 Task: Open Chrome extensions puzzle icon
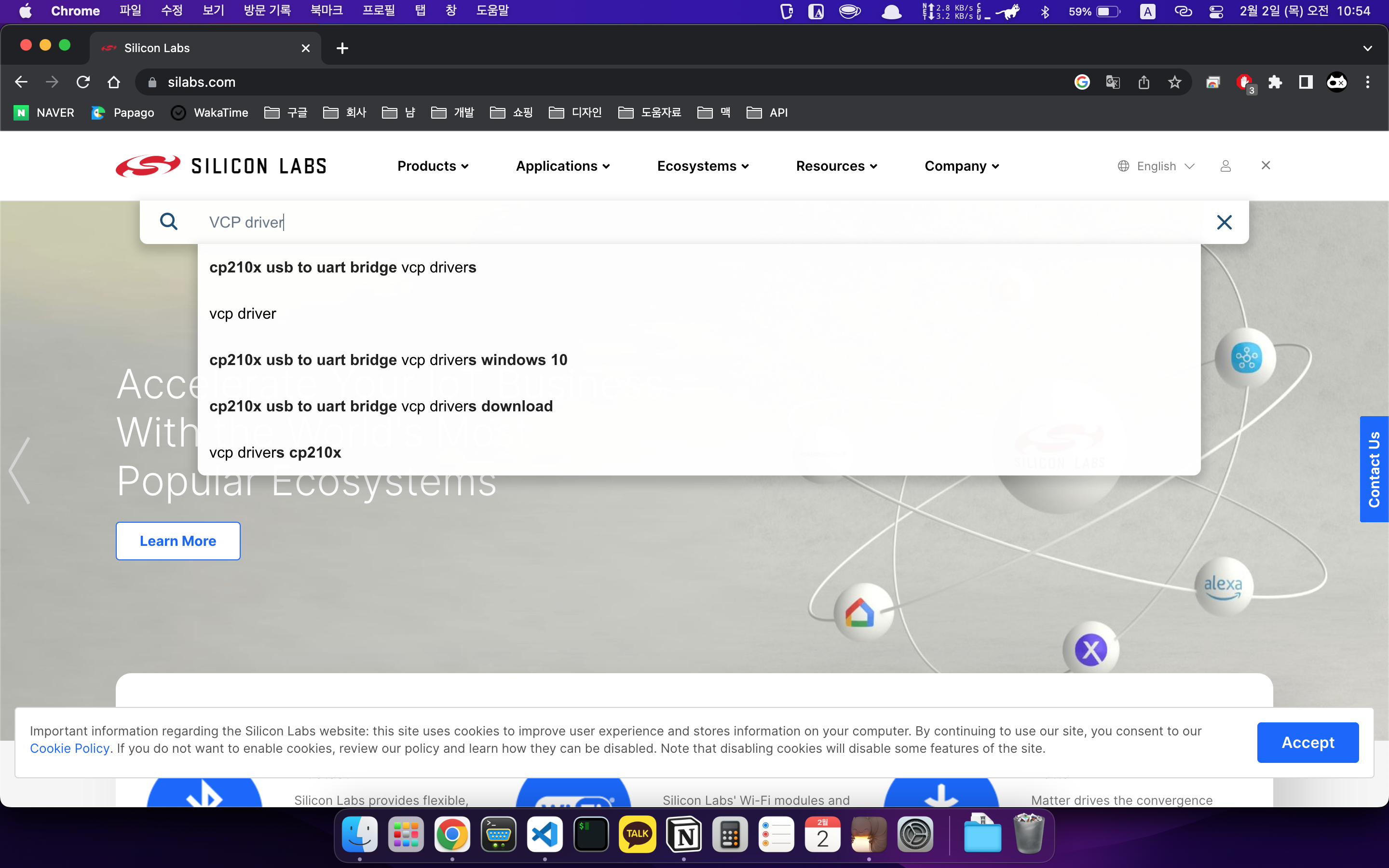(1275, 82)
